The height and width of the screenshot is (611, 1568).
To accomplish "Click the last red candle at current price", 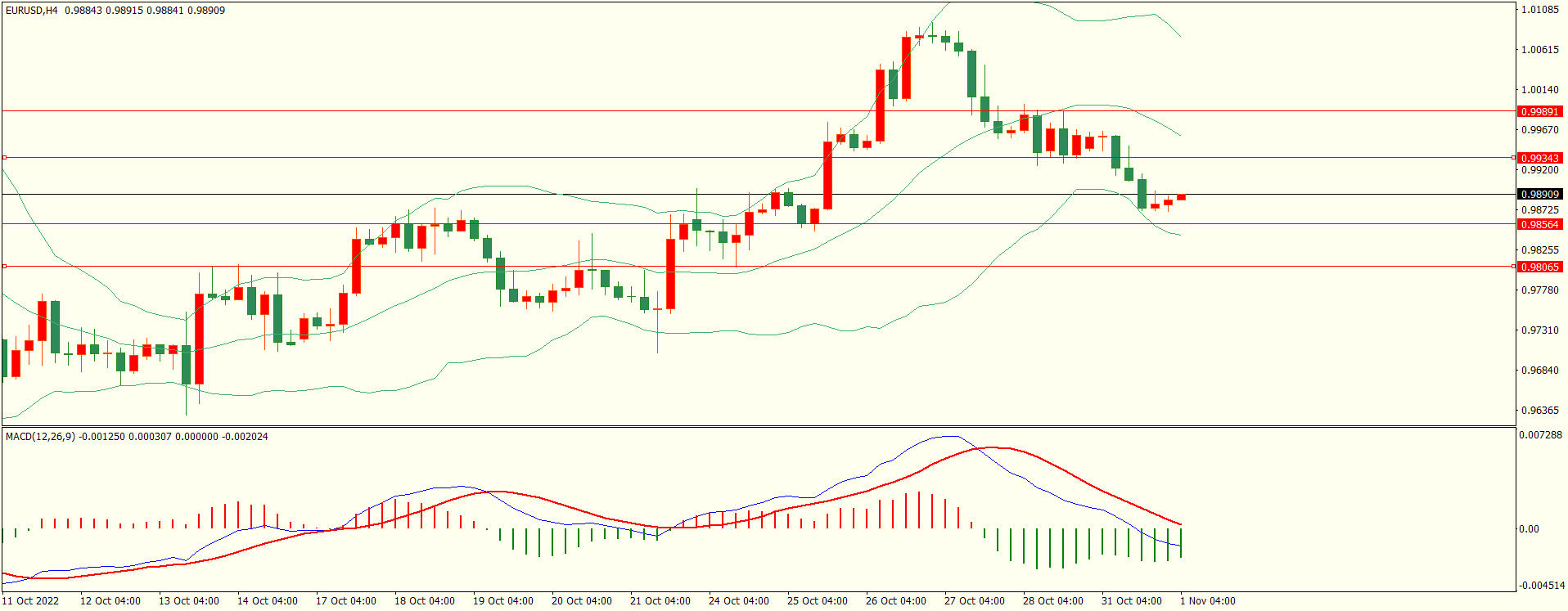I will pos(1181,197).
